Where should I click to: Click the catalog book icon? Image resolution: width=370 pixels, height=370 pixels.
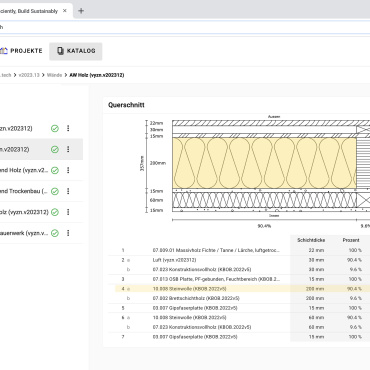tap(60, 51)
